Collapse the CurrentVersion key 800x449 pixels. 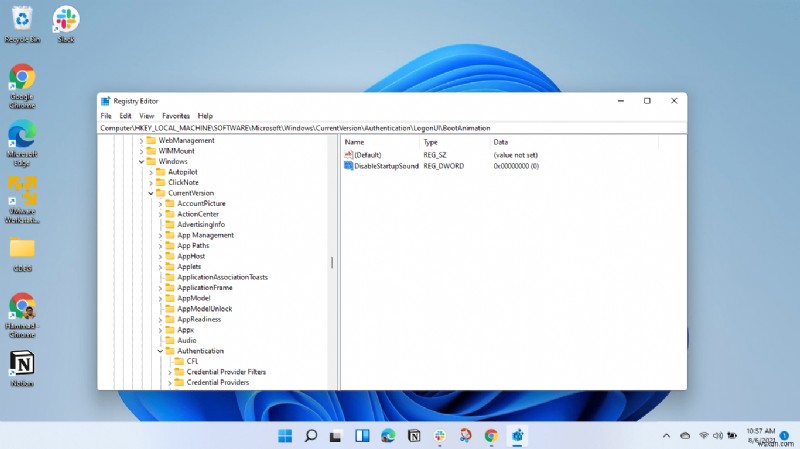pyautogui.click(x=151, y=193)
